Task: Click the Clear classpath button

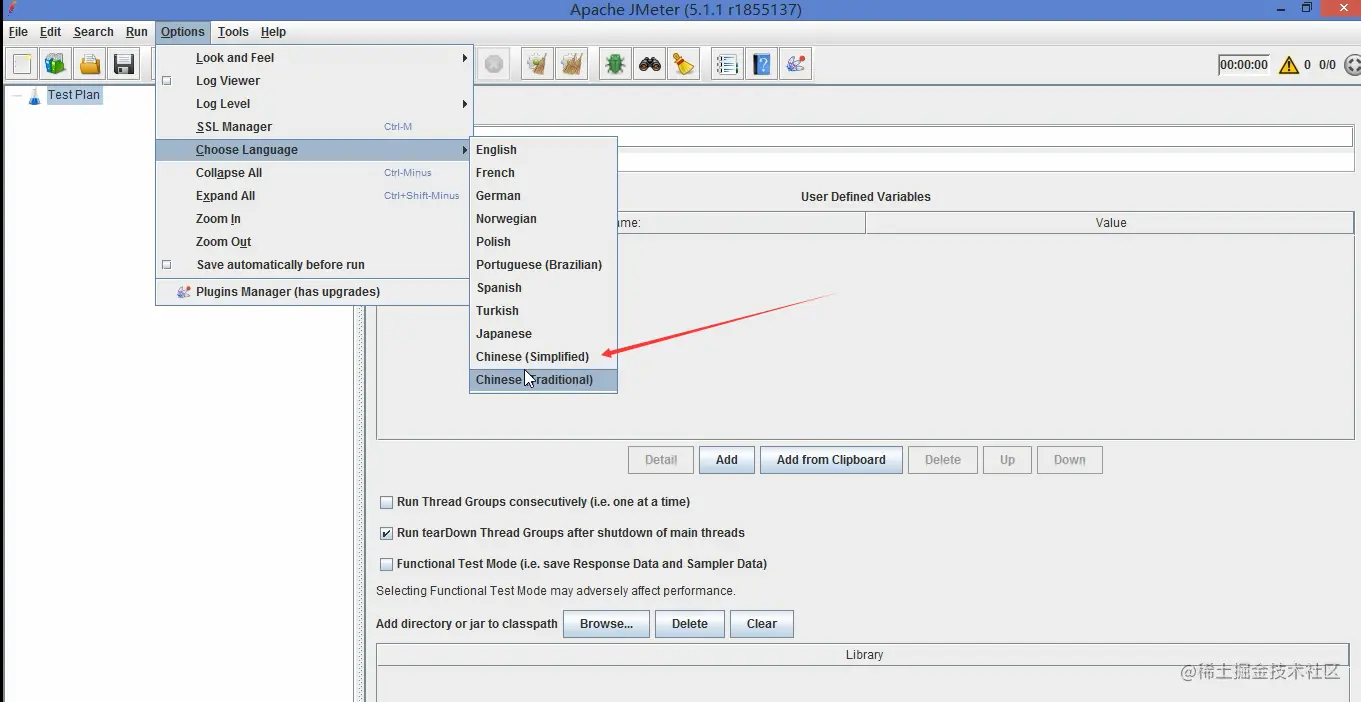Action: (x=761, y=624)
